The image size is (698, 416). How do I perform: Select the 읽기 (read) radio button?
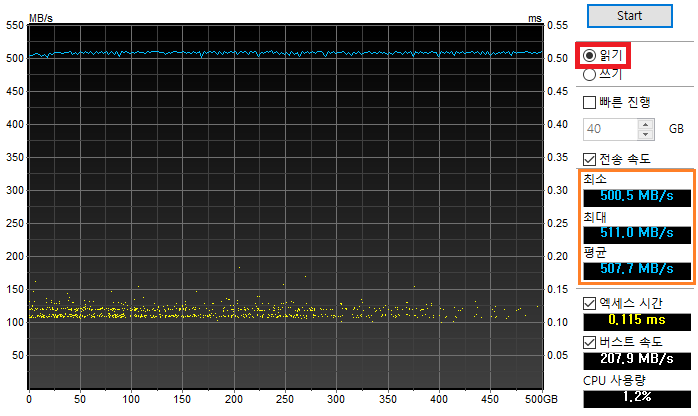pyautogui.click(x=589, y=56)
